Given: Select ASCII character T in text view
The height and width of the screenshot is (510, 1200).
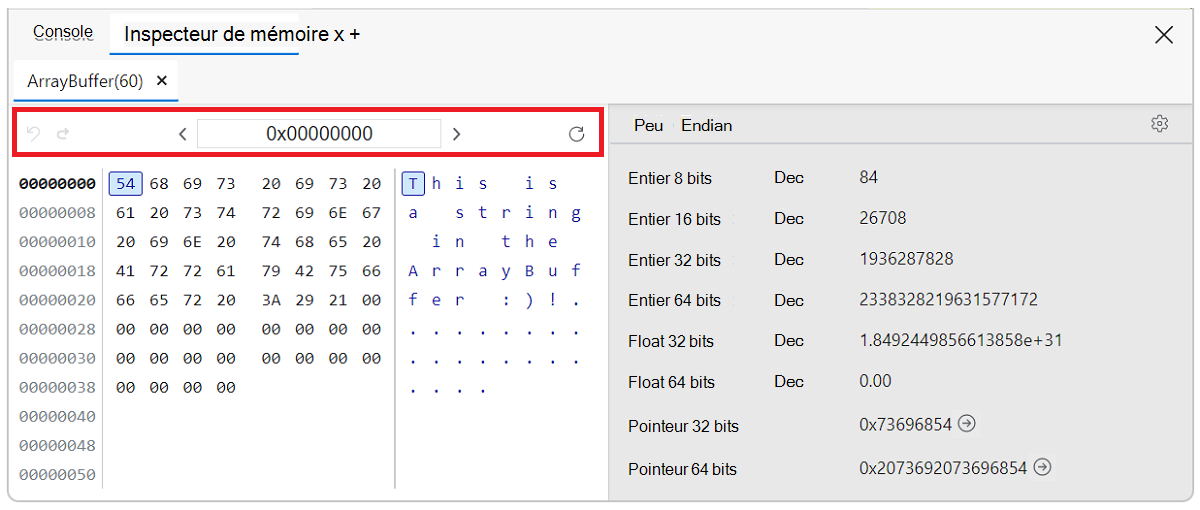Looking at the screenshot, I should click(x=413, y=184).
